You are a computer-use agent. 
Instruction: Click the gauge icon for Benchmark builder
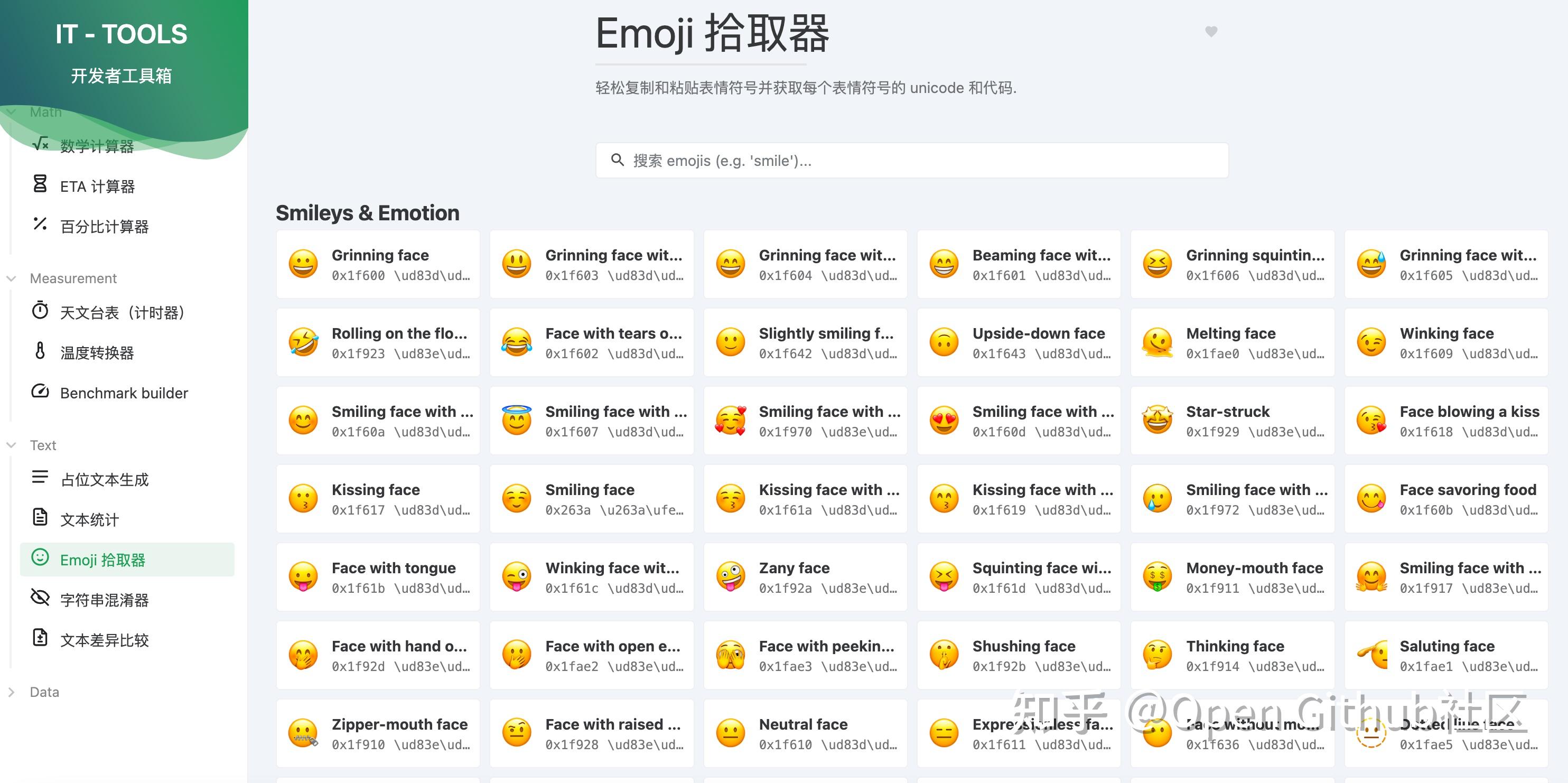coord(40,393)
